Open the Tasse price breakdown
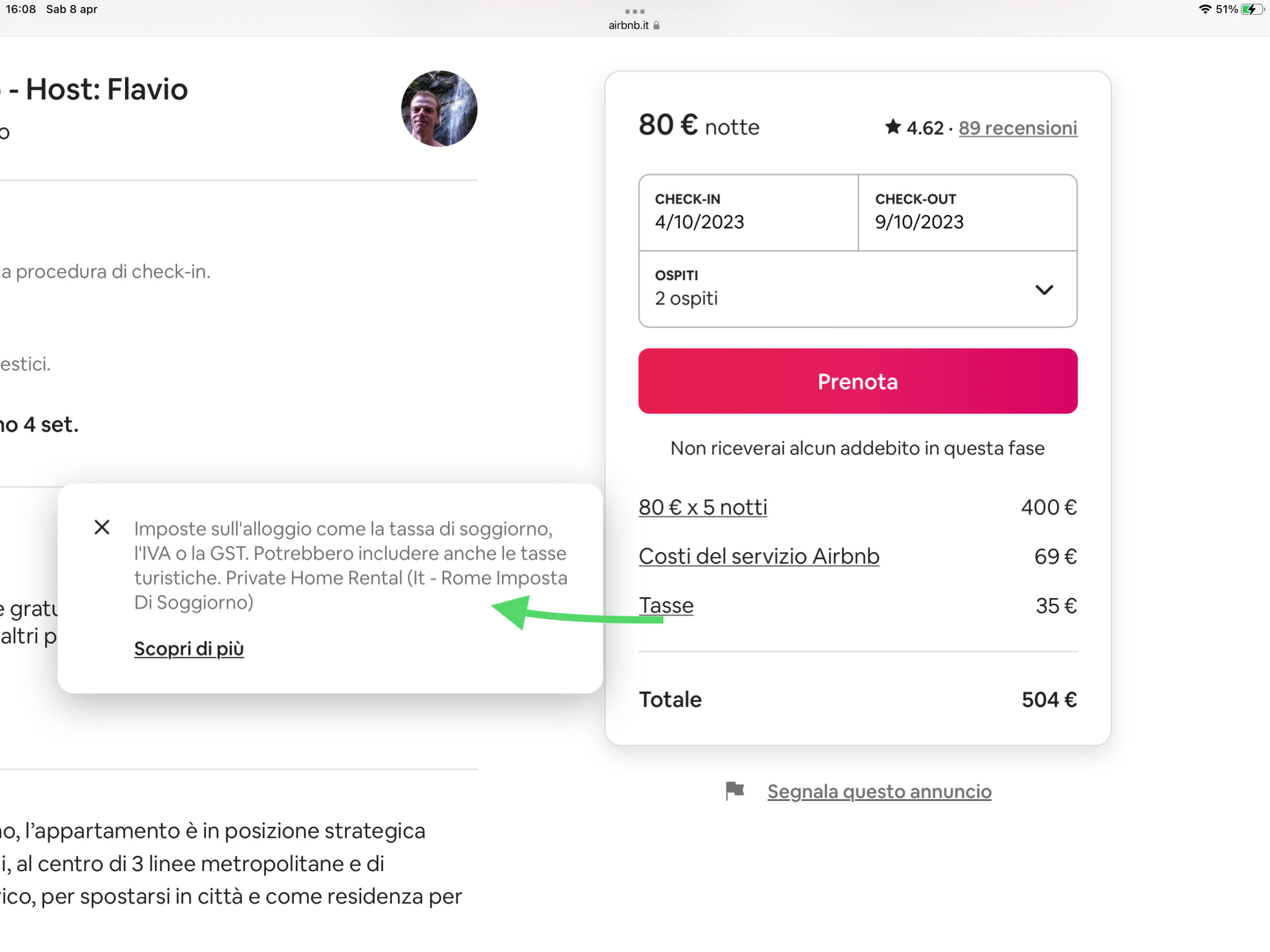Screen dimensions: 1270x952 point(666,605)
